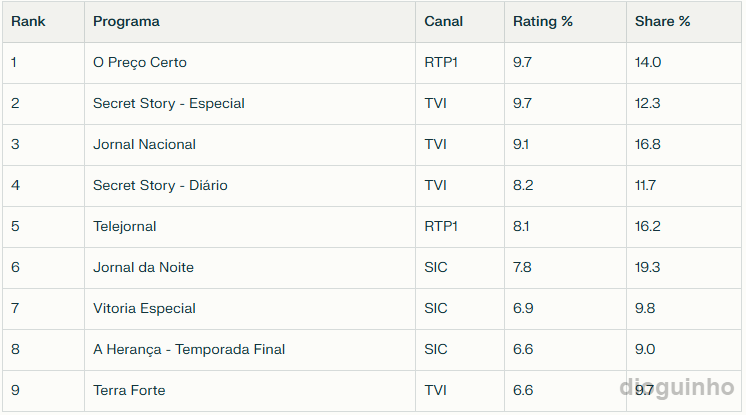Select A Herança - Temporada Final
Image resolution: width=746 pixels, height=415 pixels.
tap(189, 350)
